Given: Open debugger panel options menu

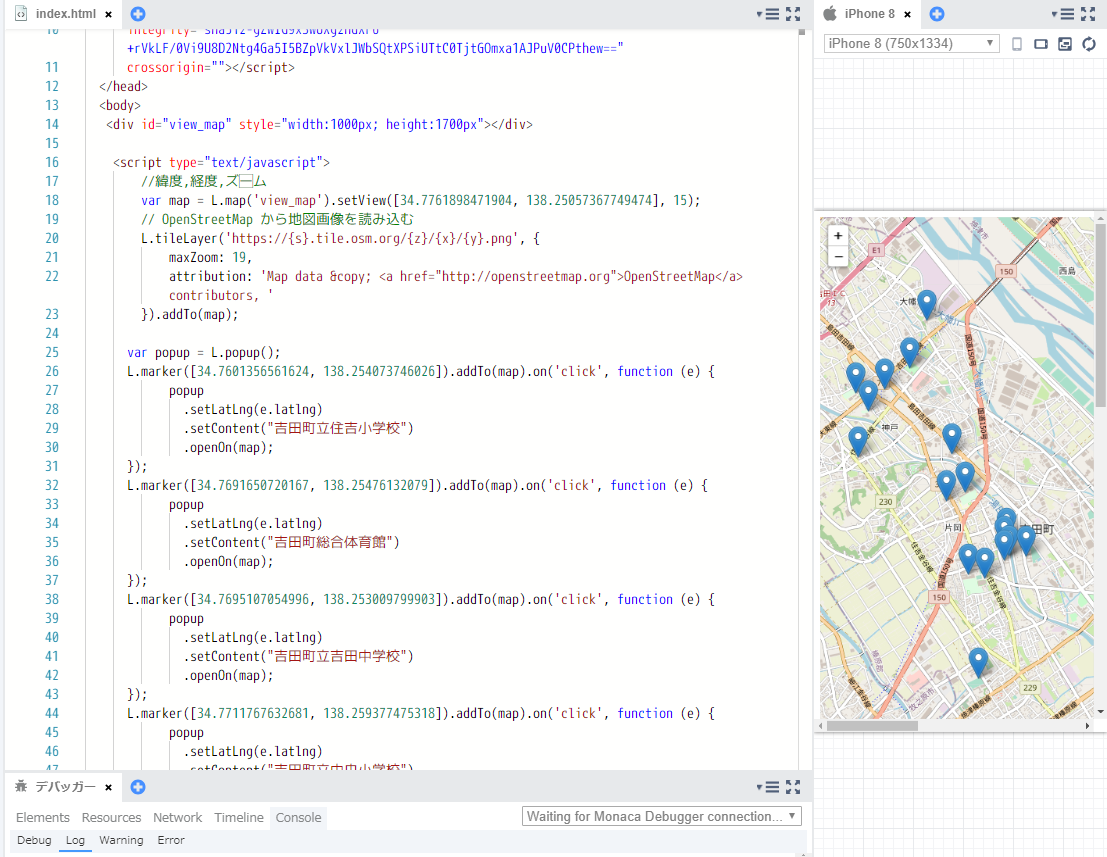Looking at the screenshot, I should (x=769, y=787).
